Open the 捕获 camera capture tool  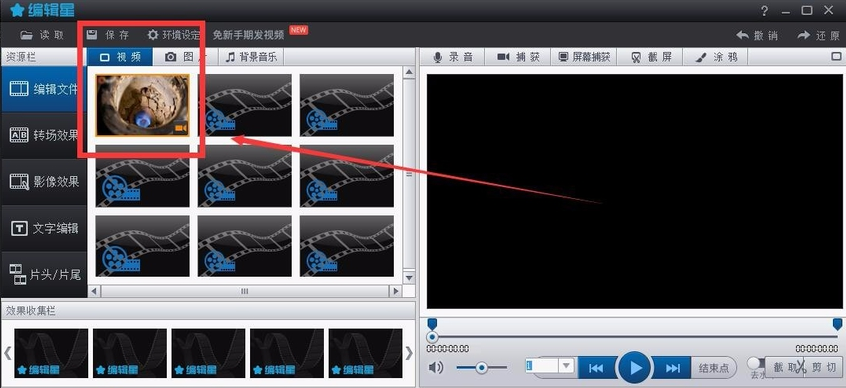517,57
